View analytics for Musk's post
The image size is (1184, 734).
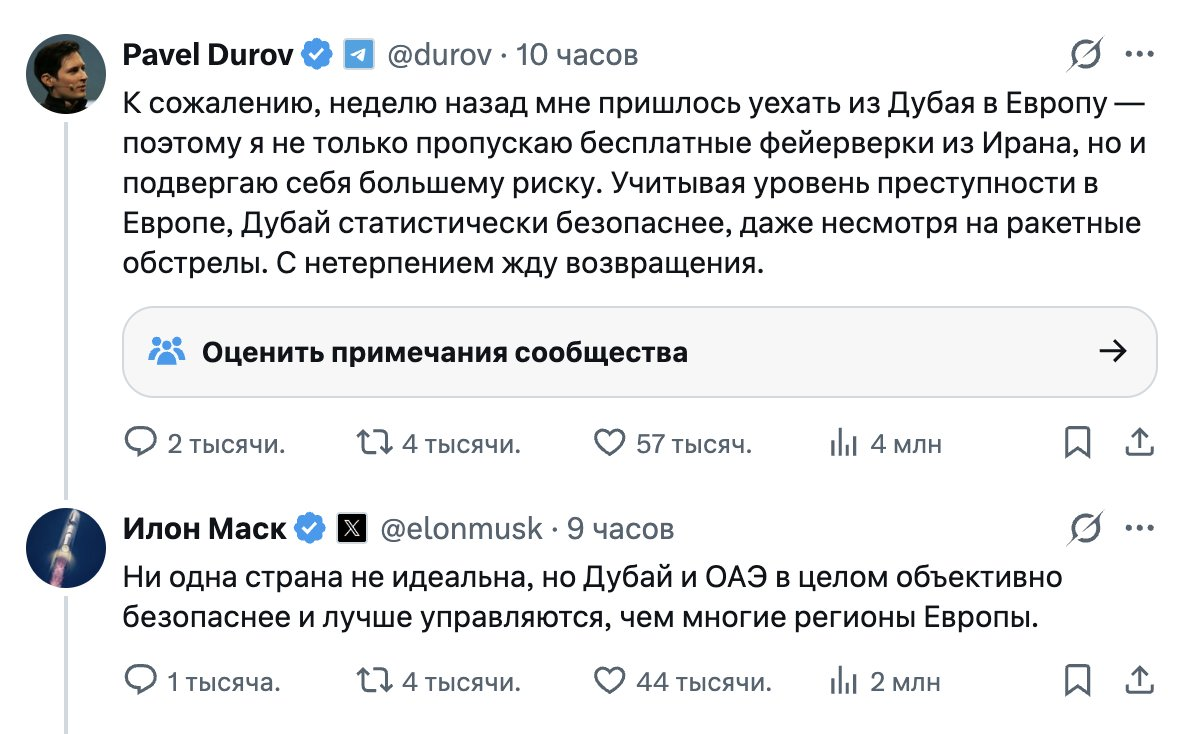click(845, 681)
